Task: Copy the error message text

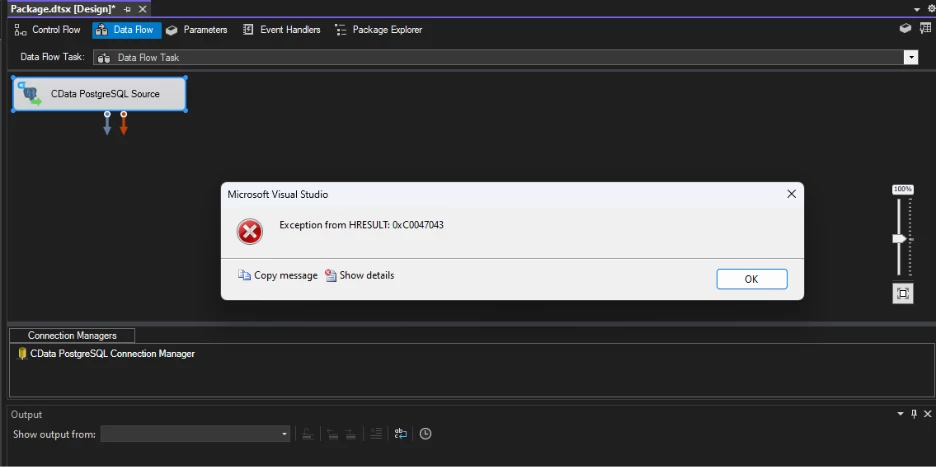Action: click(x=278, y=275)
